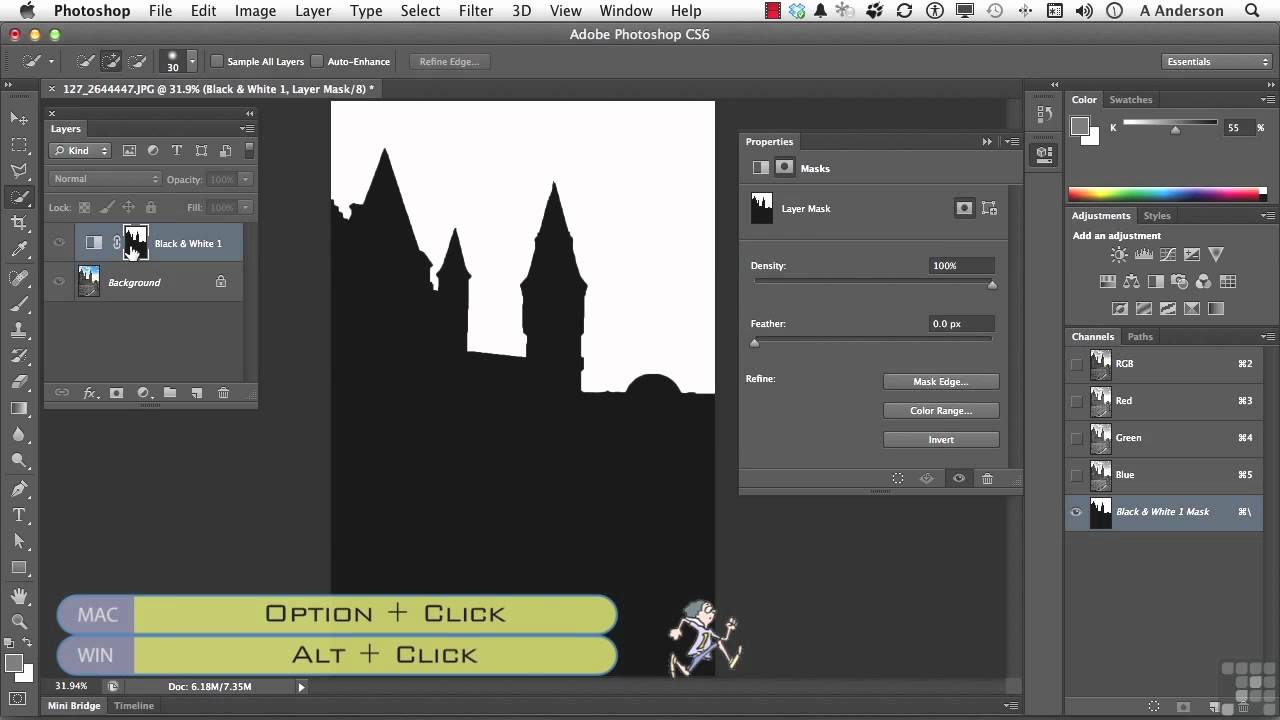Select the Move tool
This screenshot has height=720, width=1280.
19,119
